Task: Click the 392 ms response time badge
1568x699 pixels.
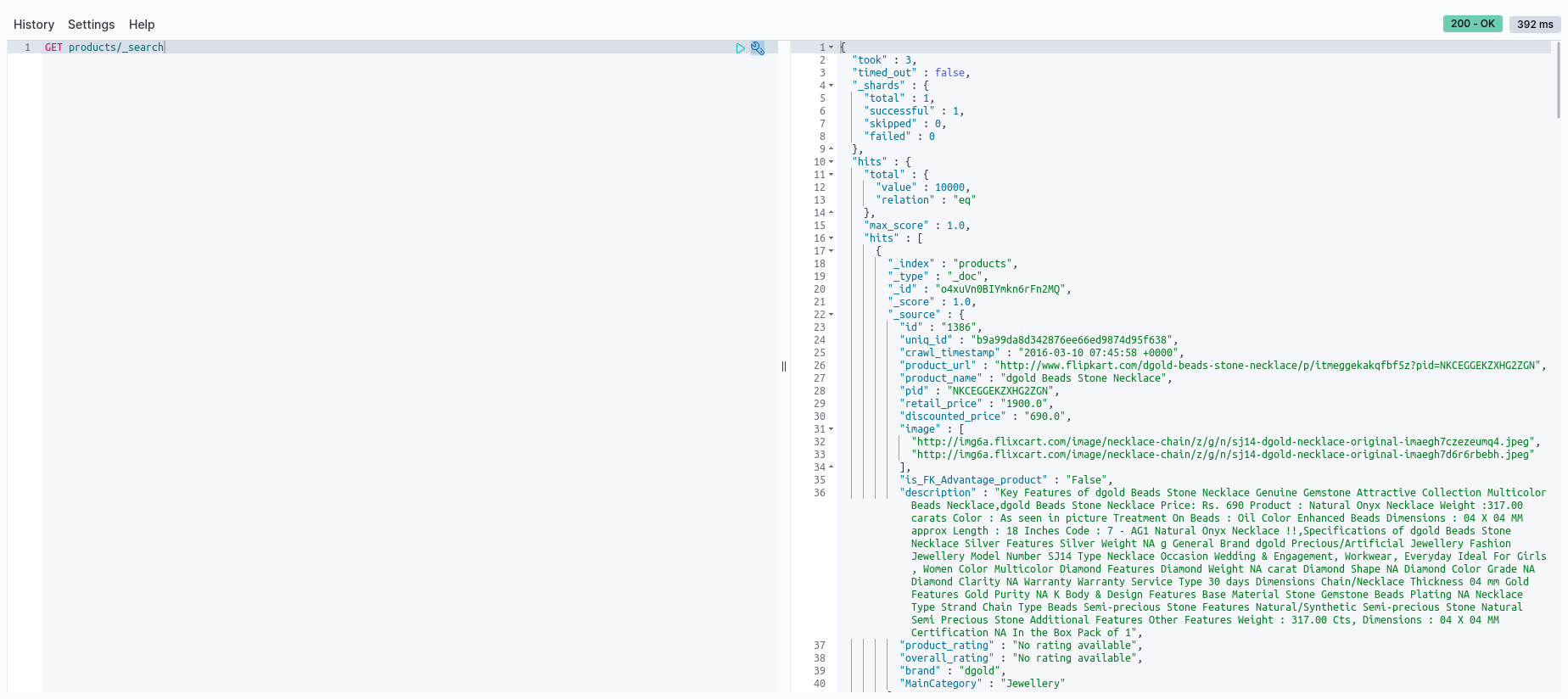Action: tap(1535, 24)
